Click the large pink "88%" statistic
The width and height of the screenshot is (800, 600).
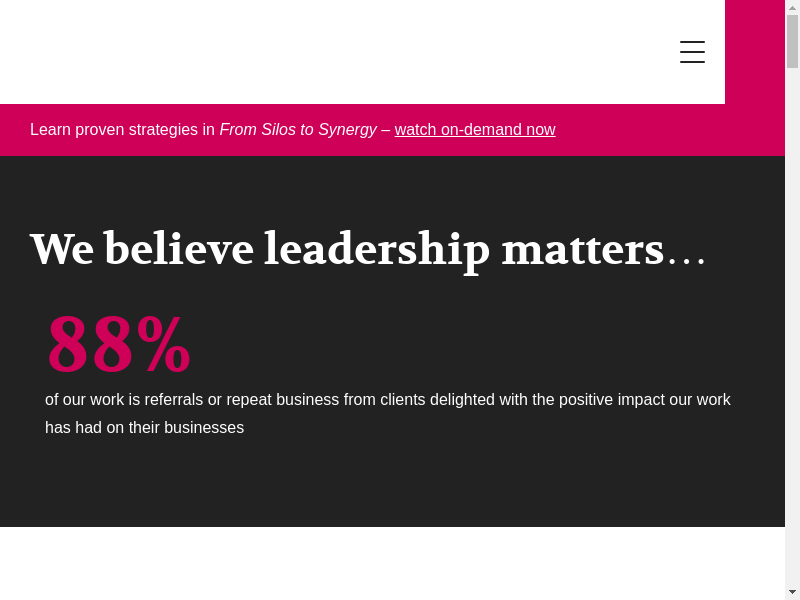[118, 345]
